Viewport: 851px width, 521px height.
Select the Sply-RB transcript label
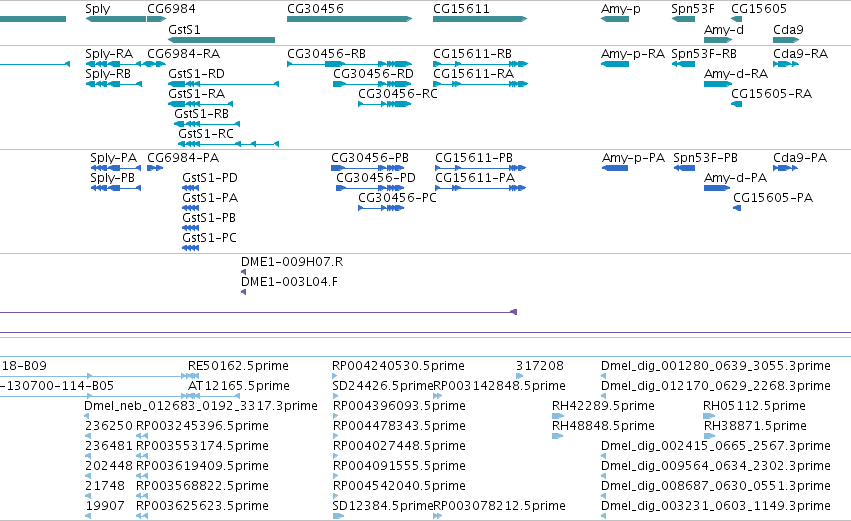(108, 74)
